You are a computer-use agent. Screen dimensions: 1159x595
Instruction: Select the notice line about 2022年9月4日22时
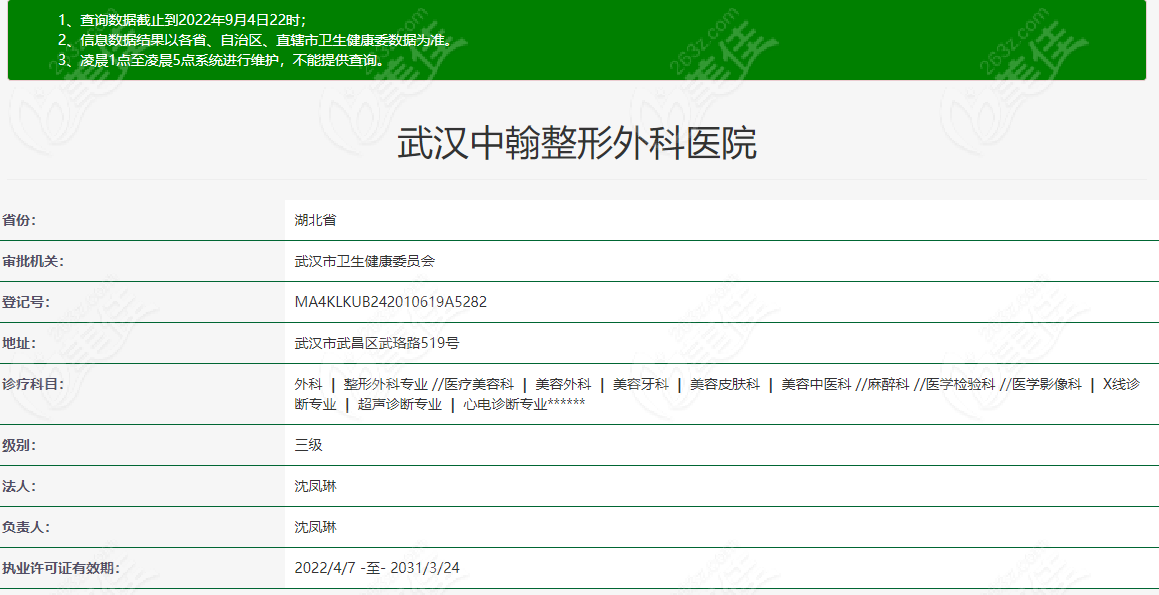pos(183,21)
